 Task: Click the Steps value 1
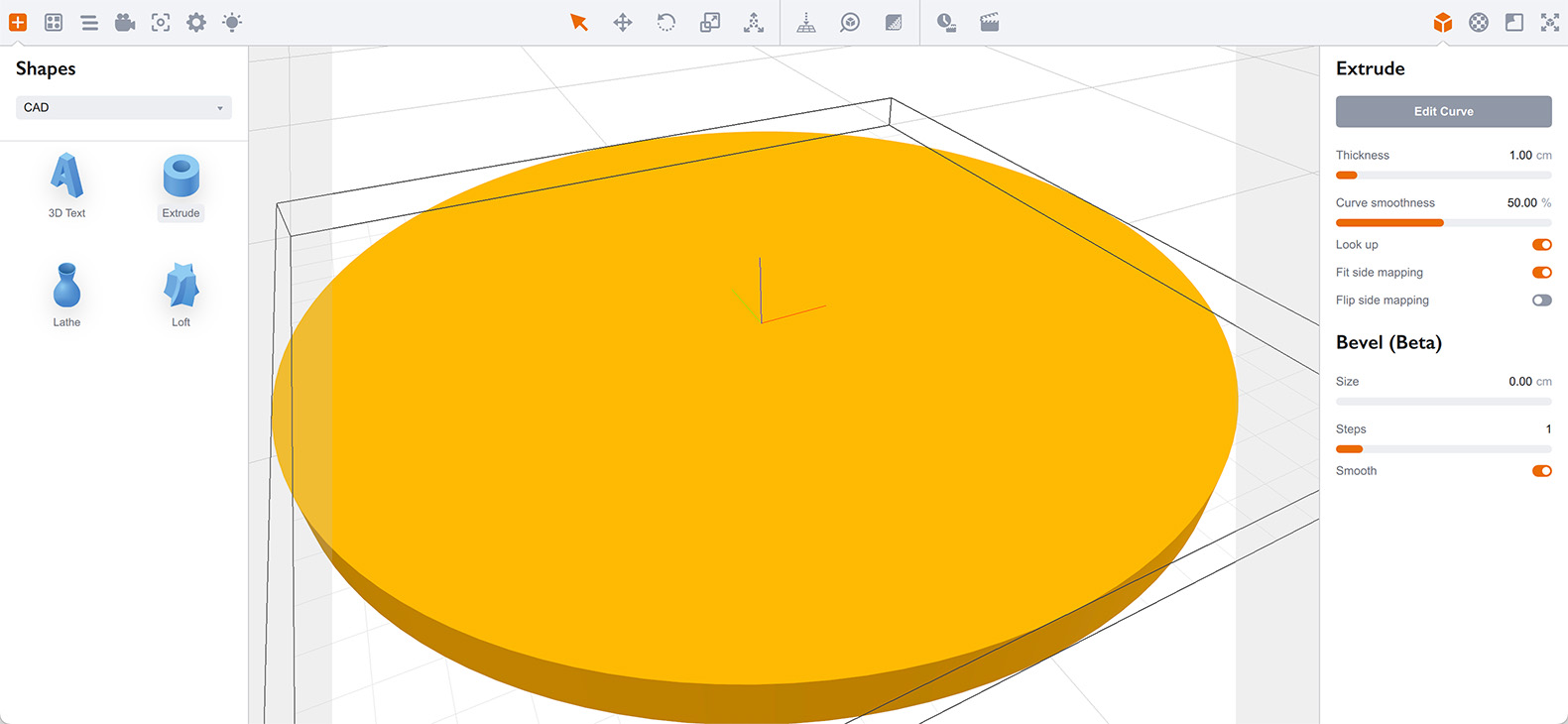[x=1548, y=429]
